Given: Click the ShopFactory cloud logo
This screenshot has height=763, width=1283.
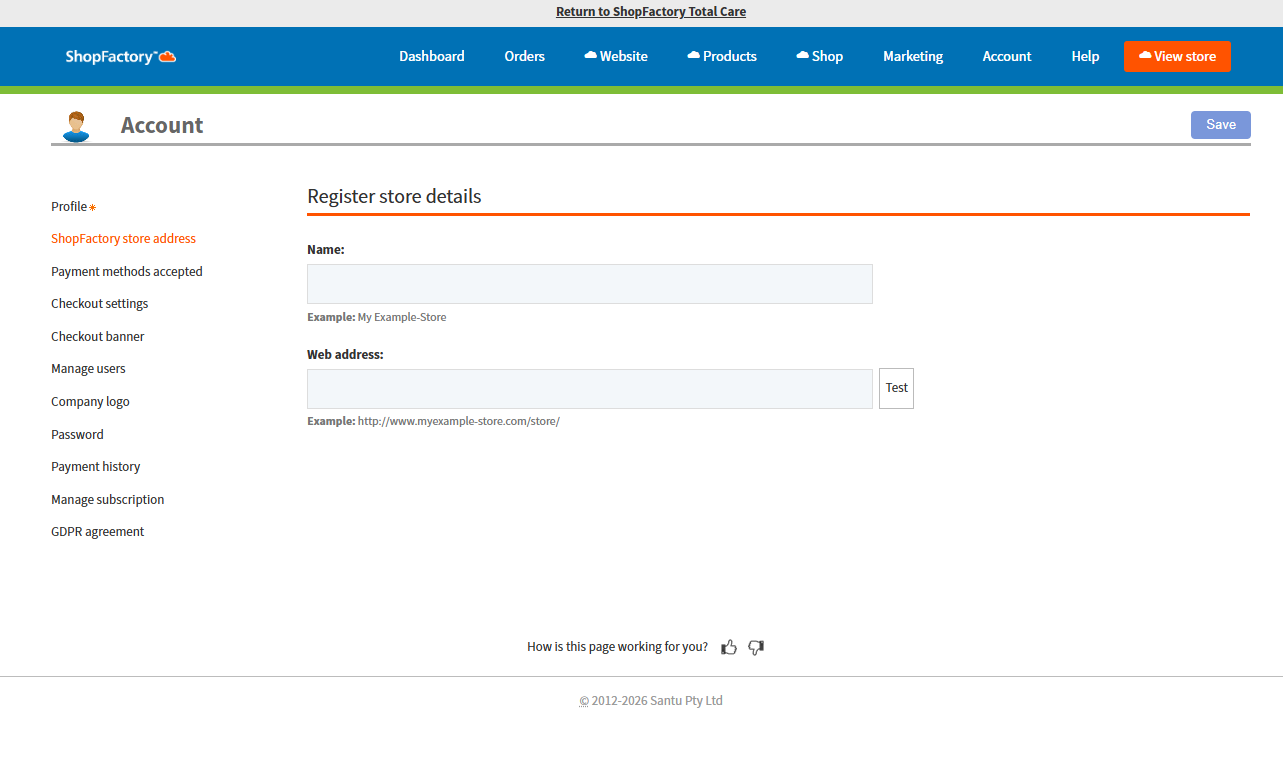Looking at the screenshot, I should [x=121, y=57].
